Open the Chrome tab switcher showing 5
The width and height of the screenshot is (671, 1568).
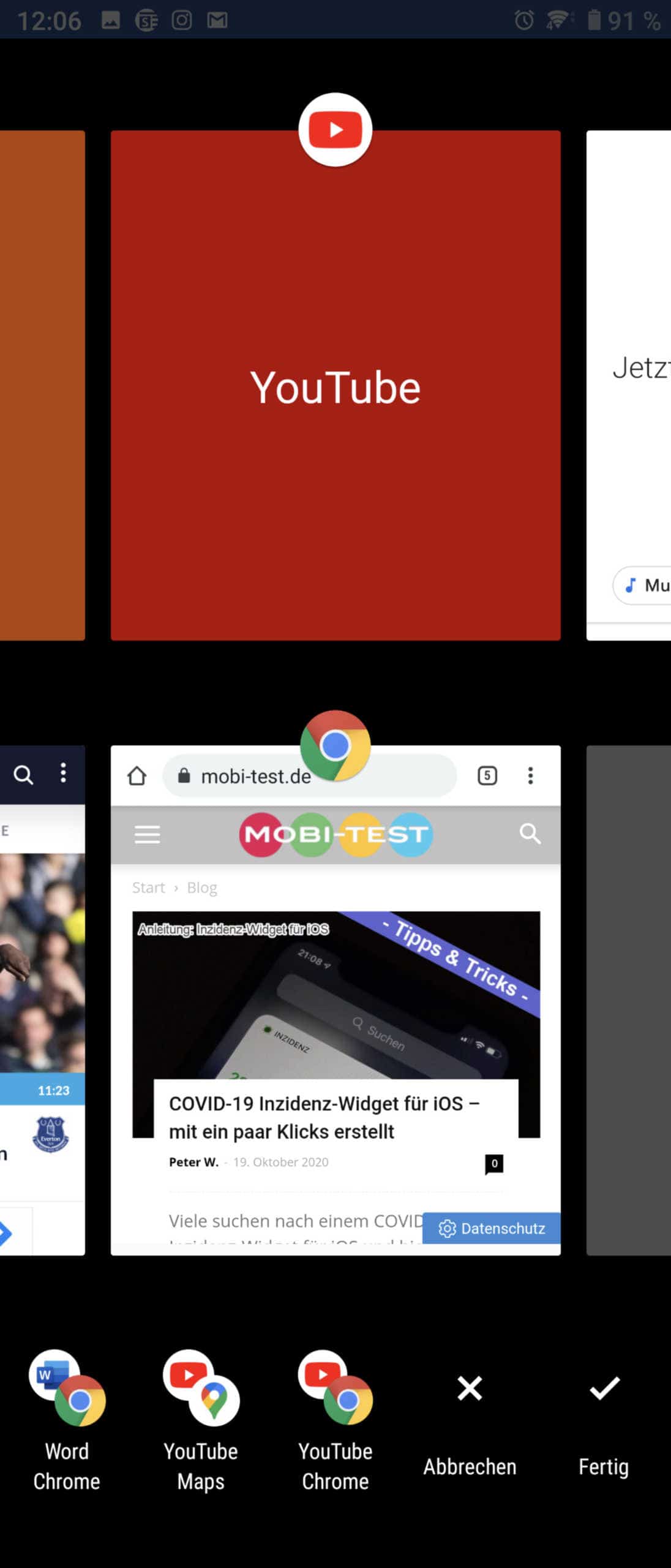(x=487, y=776)
